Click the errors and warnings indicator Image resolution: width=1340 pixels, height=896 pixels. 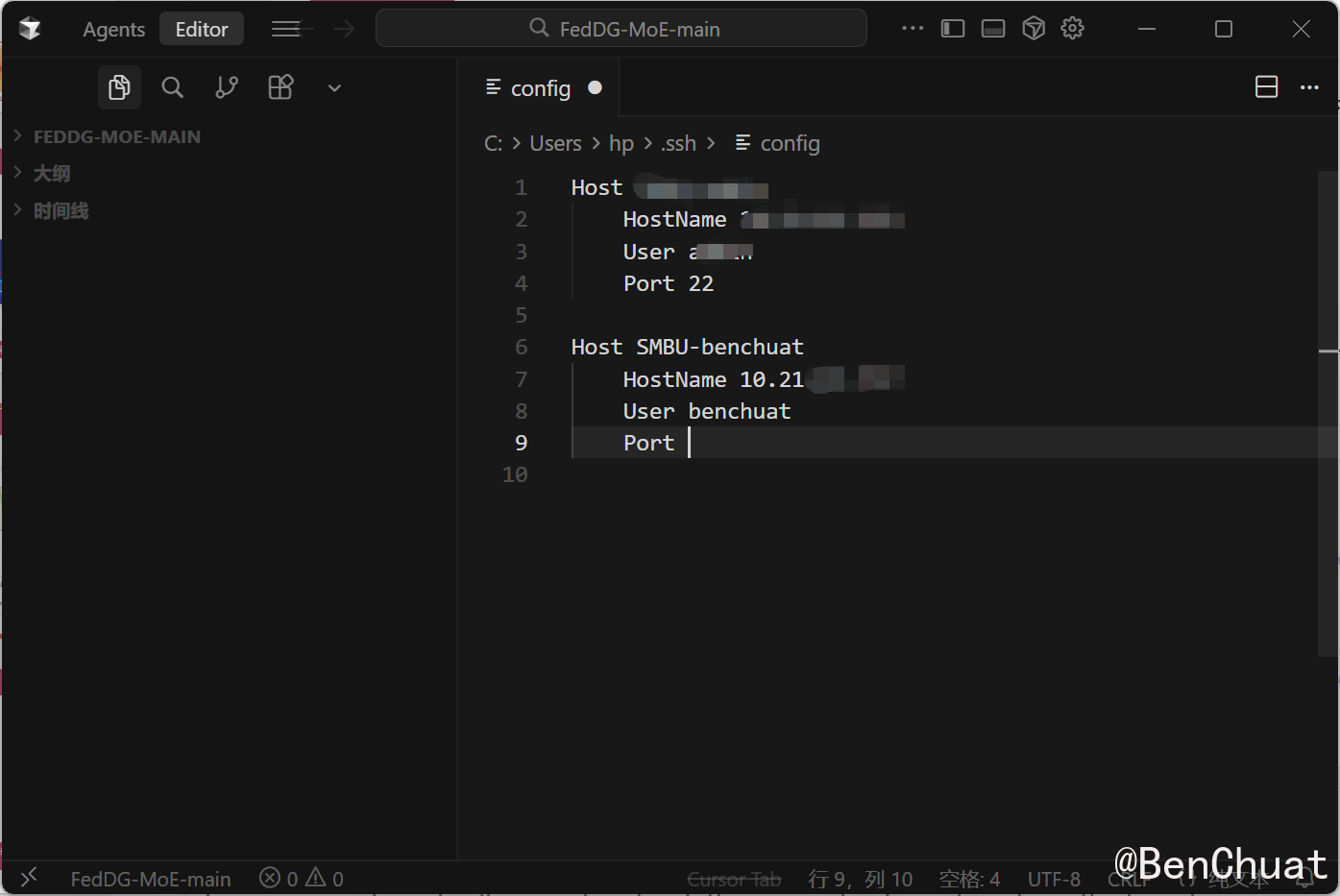coord(302,879)
